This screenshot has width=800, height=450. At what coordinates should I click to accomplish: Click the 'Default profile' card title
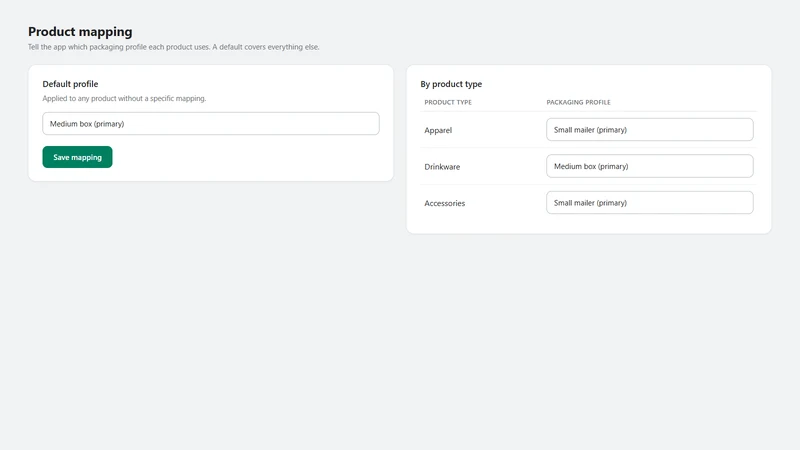pyautogui.click(x=70, y=84)
